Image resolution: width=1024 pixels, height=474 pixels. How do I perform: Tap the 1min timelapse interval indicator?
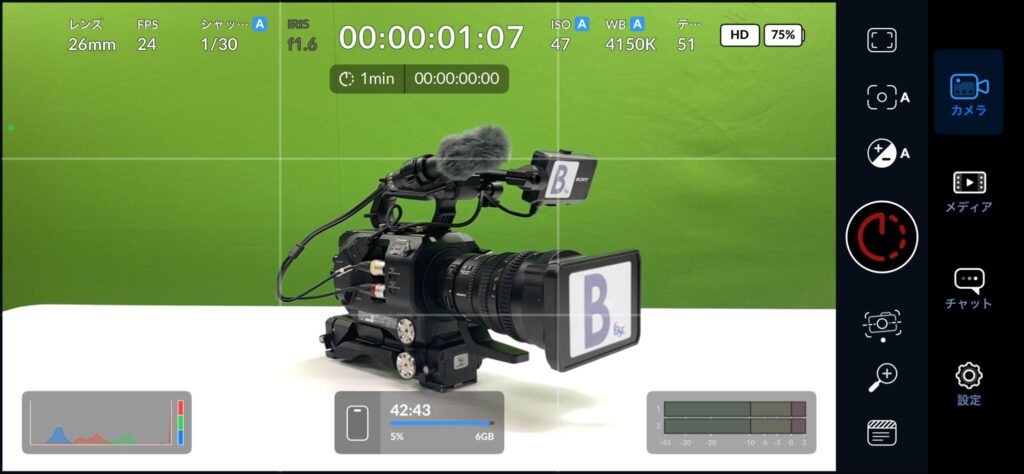pyautogui.click(x=367, y=79)
